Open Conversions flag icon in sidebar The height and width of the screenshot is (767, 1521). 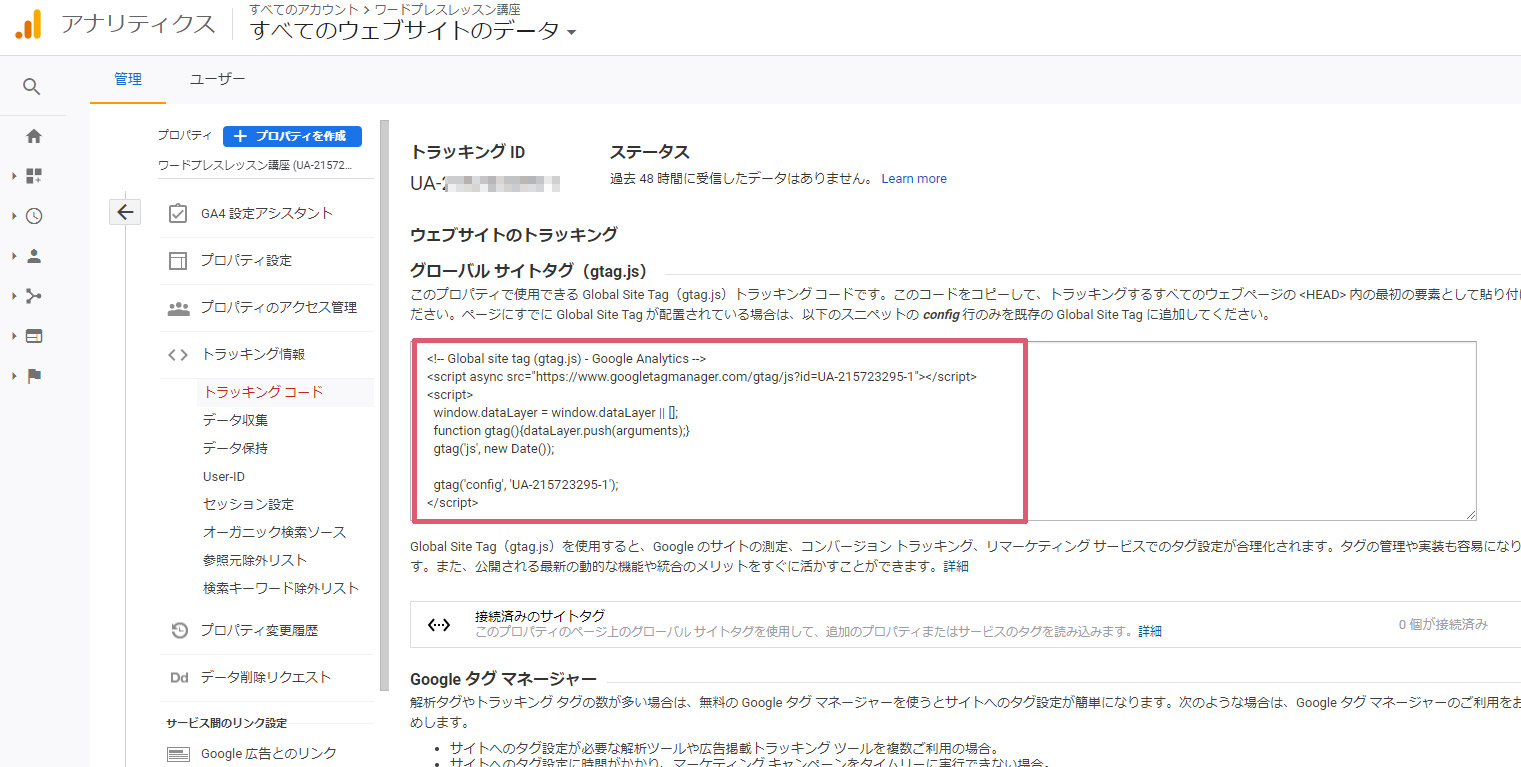(x=34, y=376)
